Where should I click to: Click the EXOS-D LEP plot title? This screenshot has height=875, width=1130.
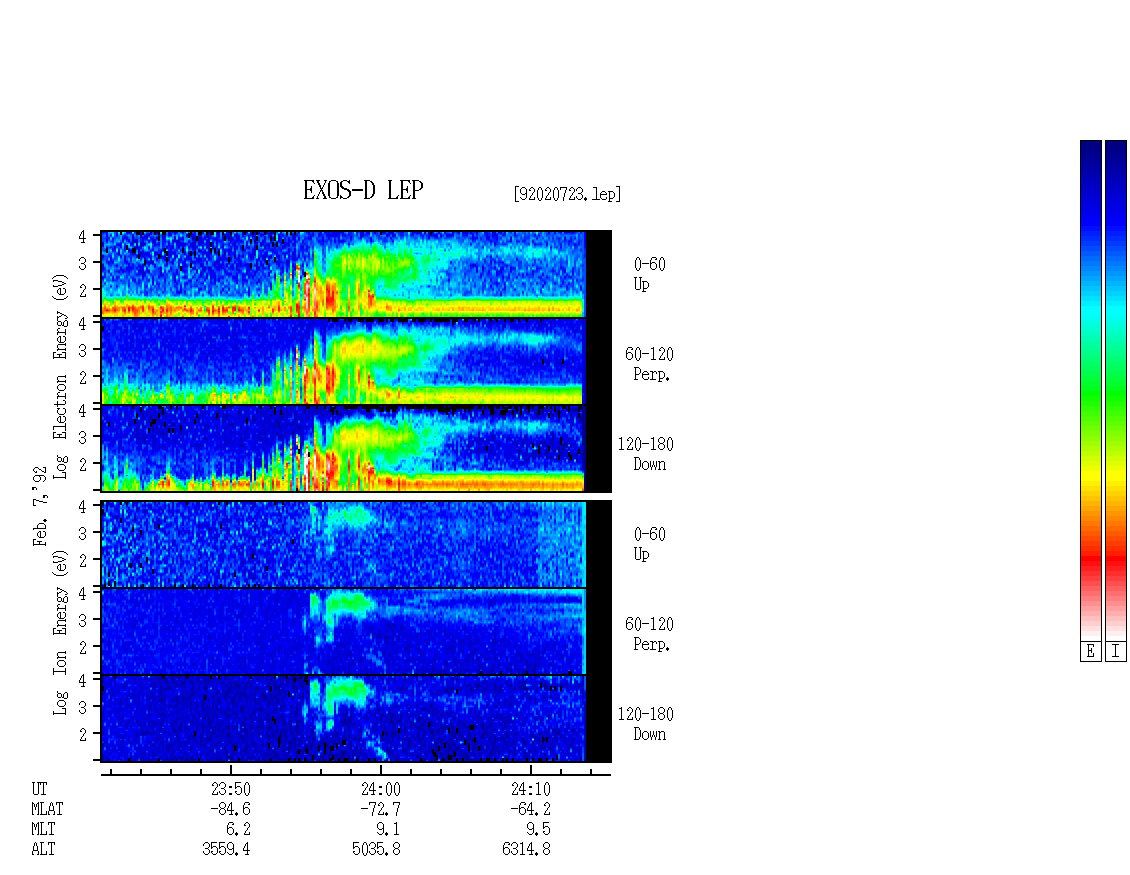362,190
